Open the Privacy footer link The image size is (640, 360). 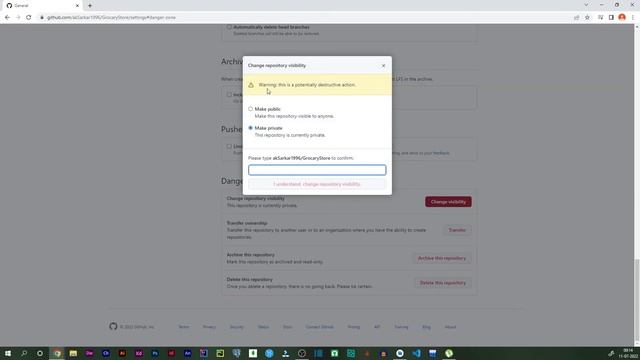point(209,327)
